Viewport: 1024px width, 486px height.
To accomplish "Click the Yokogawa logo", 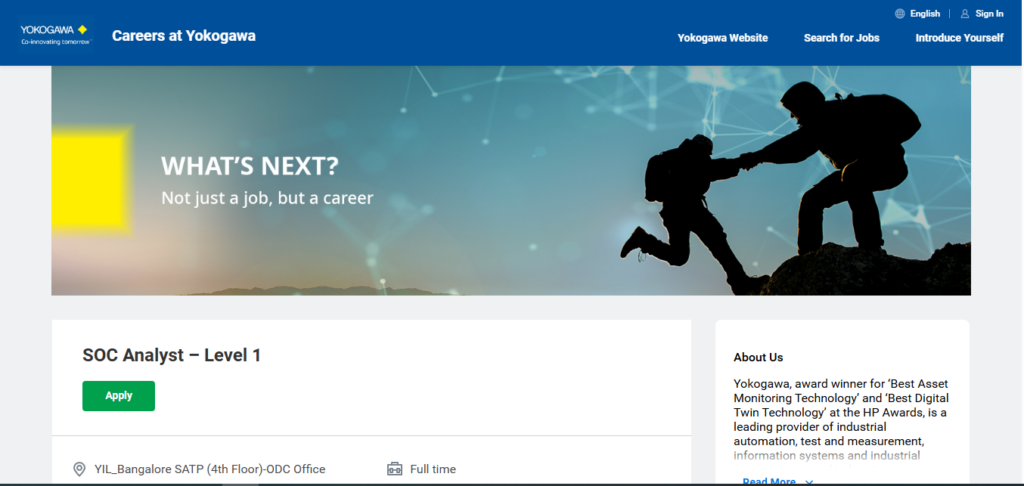I will [x=56, y=35].
